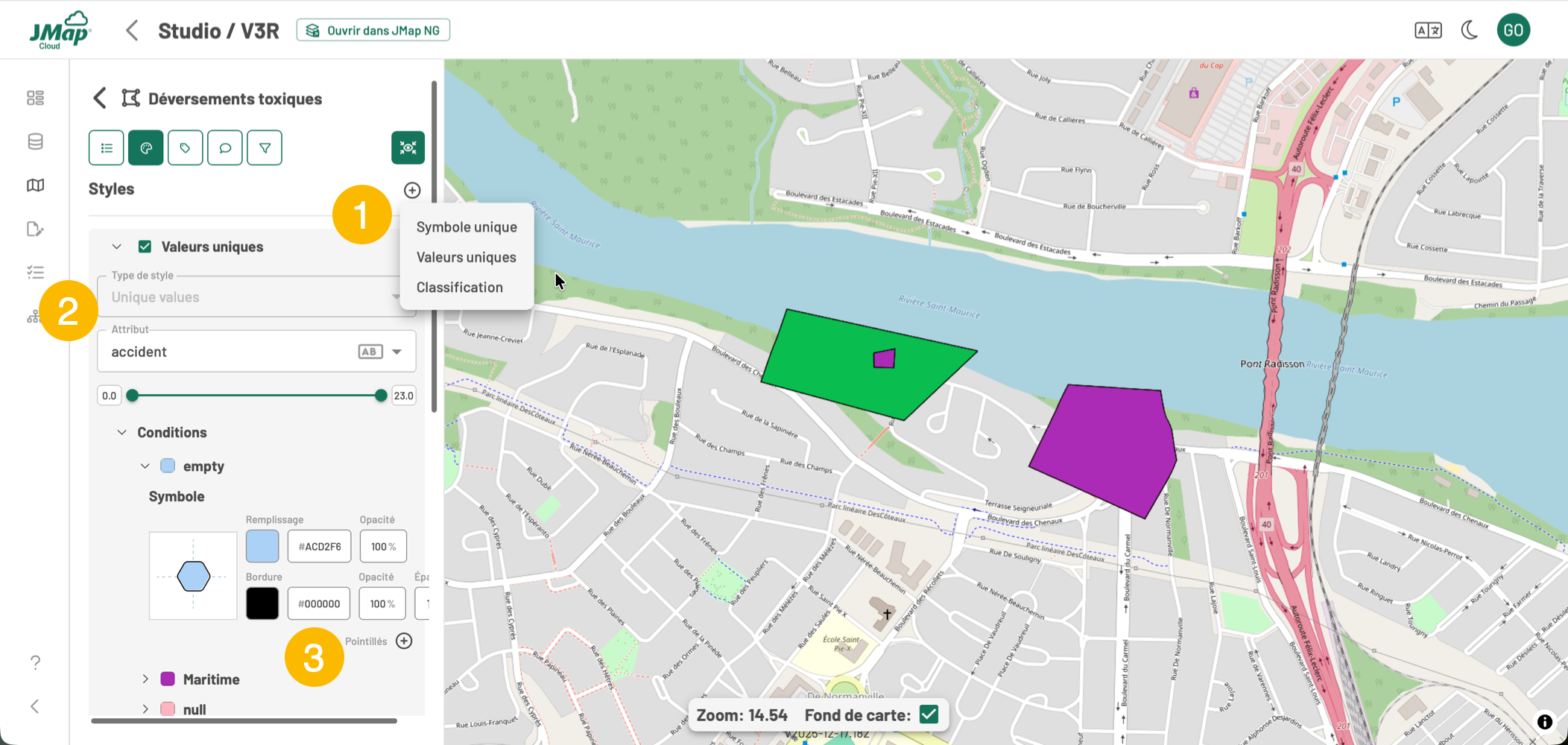Image resolution: width=1568 pixels, height=745 pixels.
Task: Collapse the Conditions section
Action: [122, 432]
